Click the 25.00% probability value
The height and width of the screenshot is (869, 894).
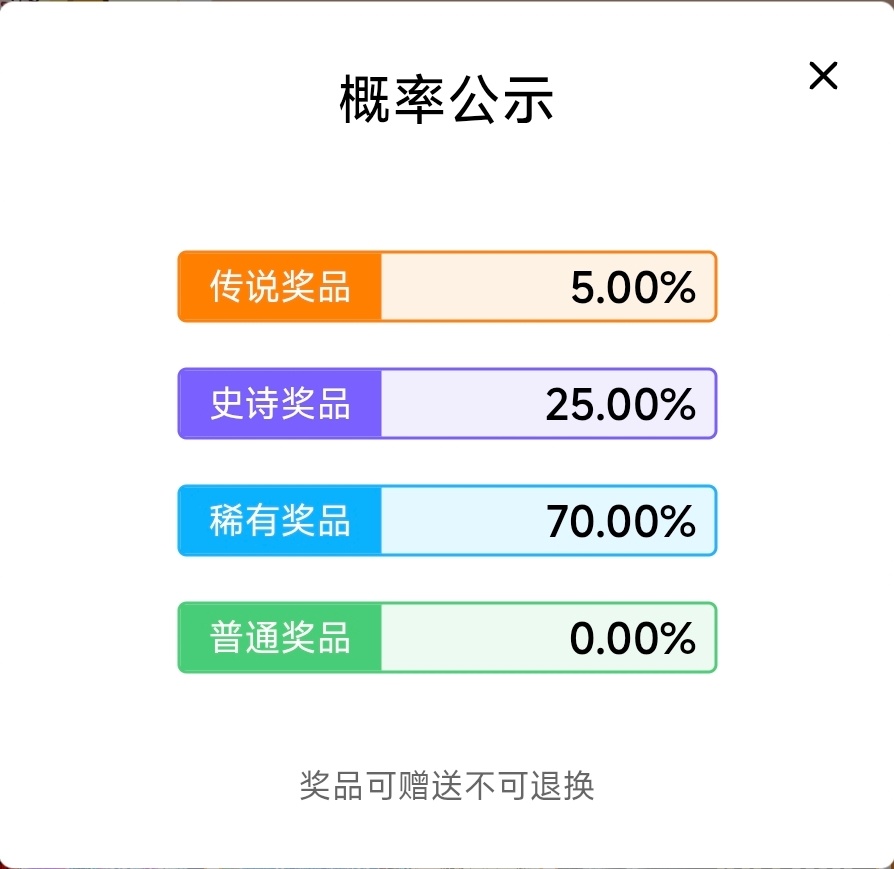[x=620, y=405]
